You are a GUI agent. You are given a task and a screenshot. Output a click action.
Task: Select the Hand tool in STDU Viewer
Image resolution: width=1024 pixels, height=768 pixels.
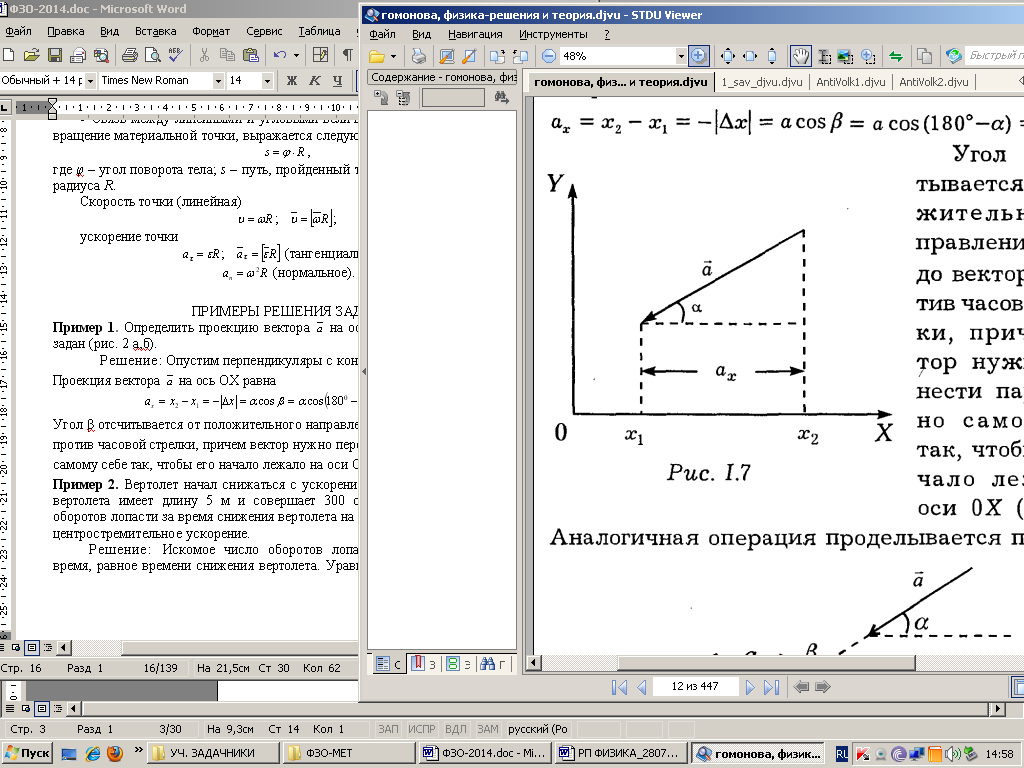click(x=801, y=57)
